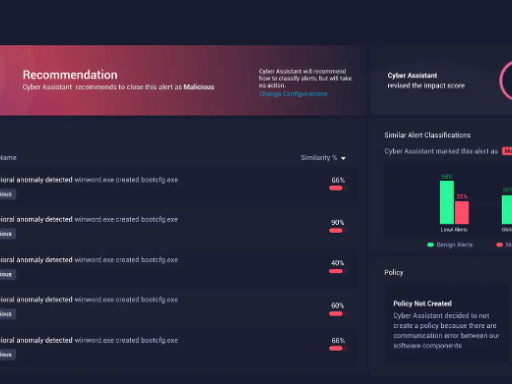512x384 pixels.
Task: Select the alert row with 40% similarity
Action: (x=177, y=268)
